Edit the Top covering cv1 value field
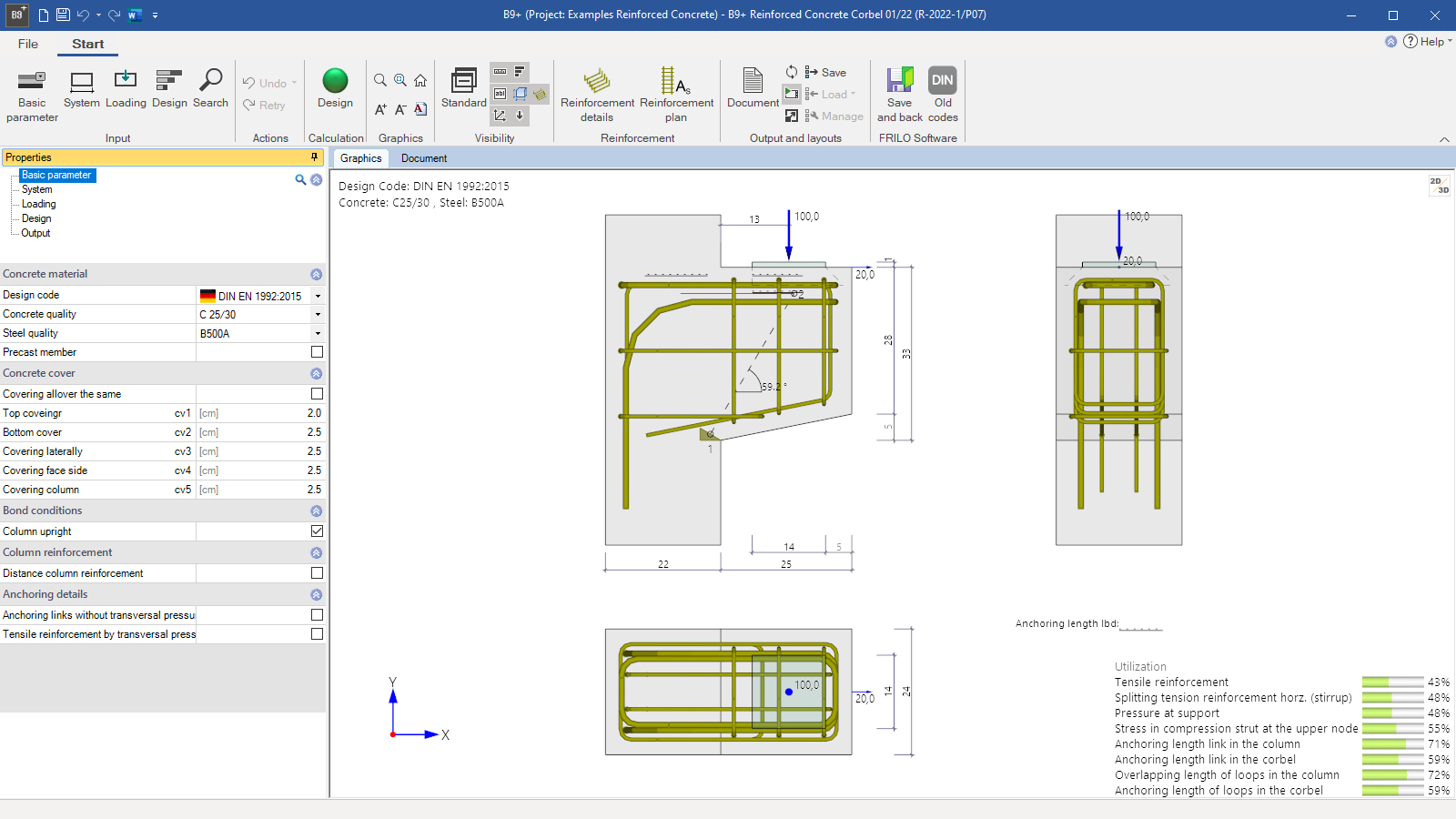 click(260, 413)
